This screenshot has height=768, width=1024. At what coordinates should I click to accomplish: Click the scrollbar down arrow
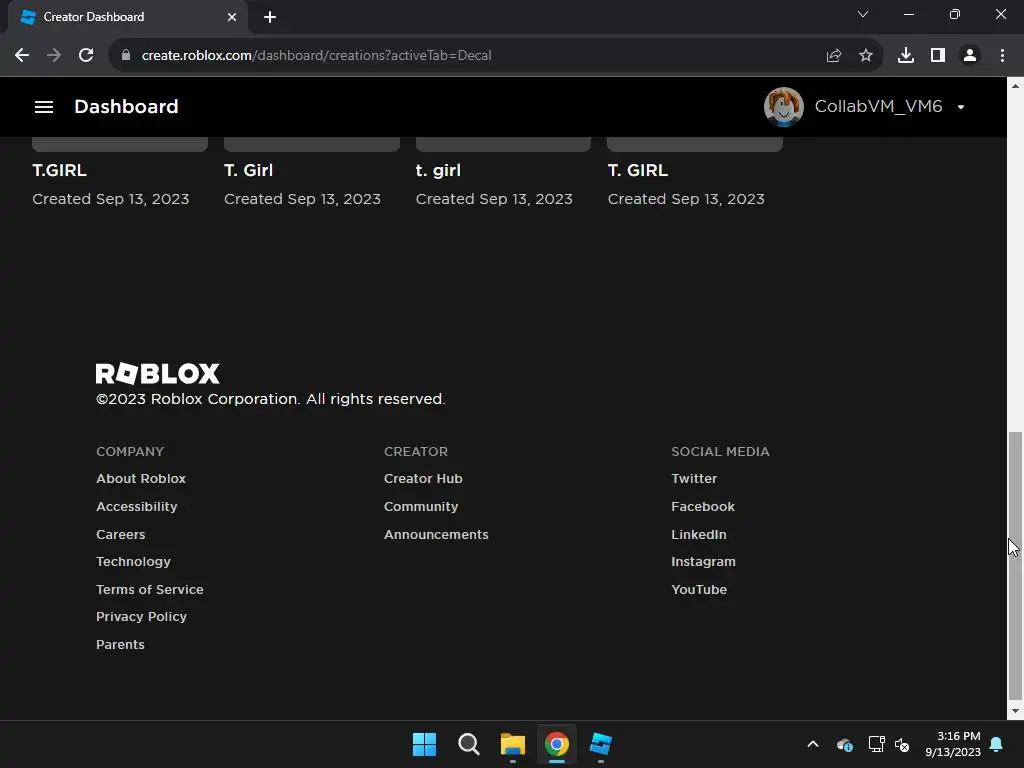click(1015, 711)
